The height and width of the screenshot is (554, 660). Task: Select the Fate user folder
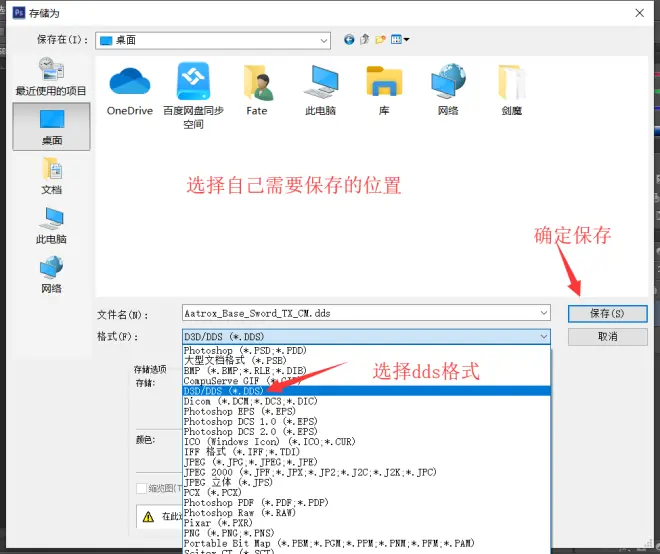tap(257, 91)
